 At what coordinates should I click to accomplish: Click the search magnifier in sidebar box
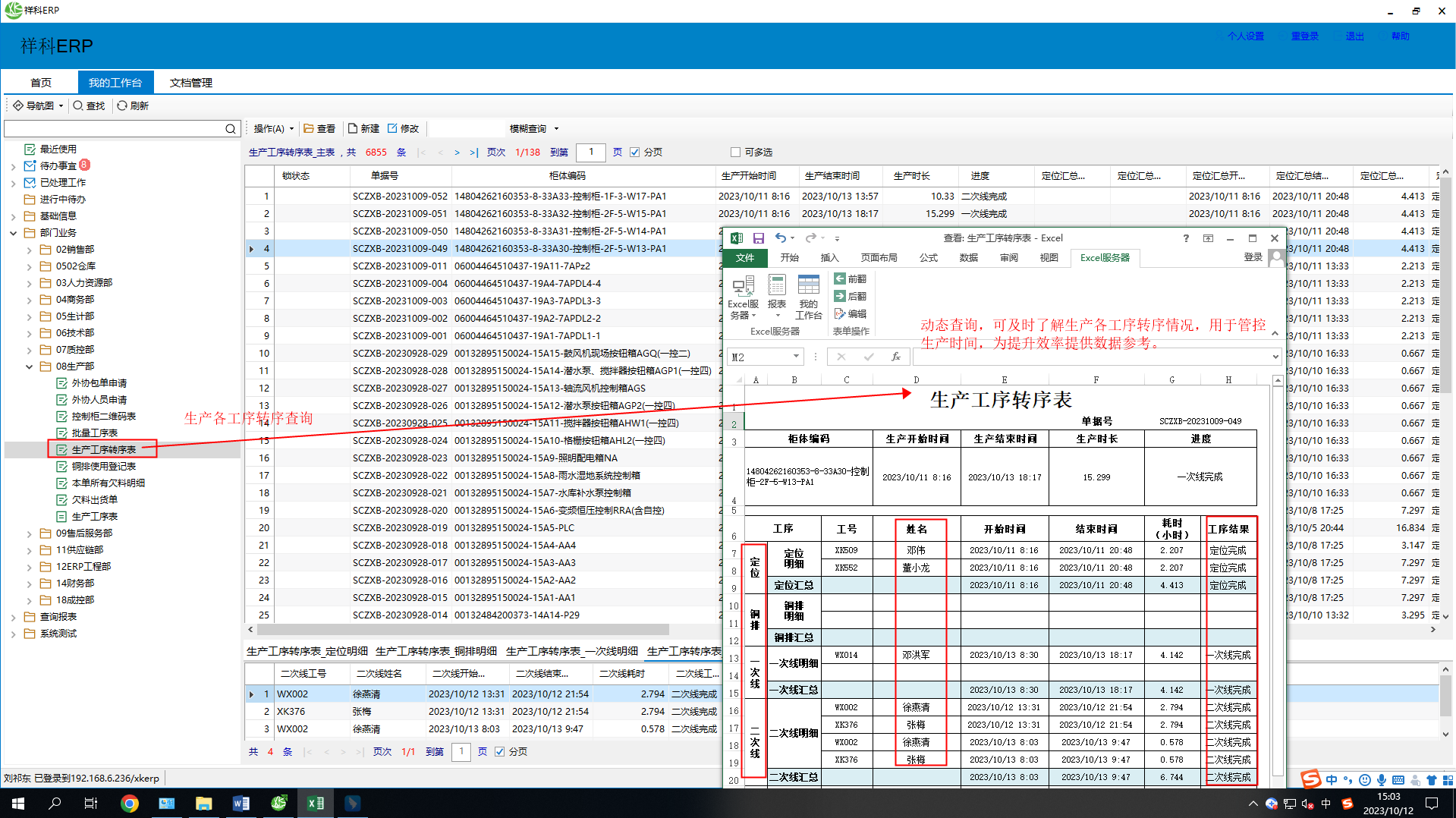(x=230, y=129)
